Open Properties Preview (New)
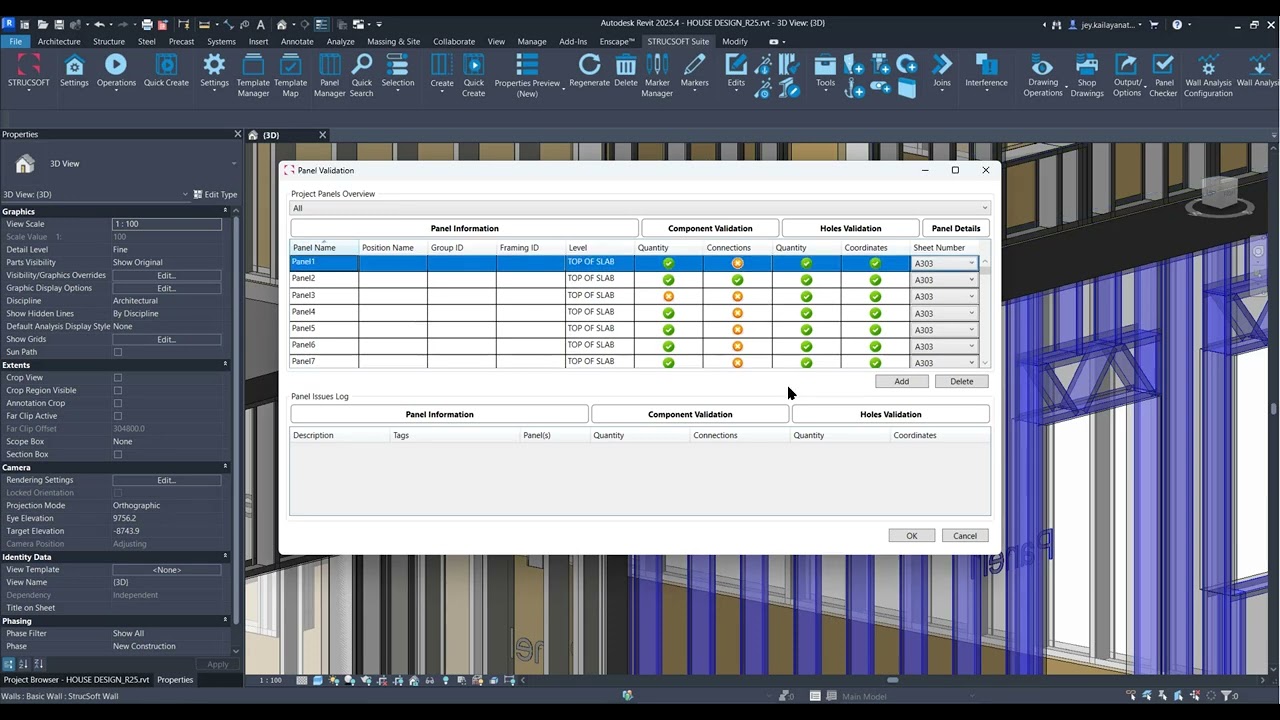The height and width of the screenshot is (720, 1280). point(527,76)
